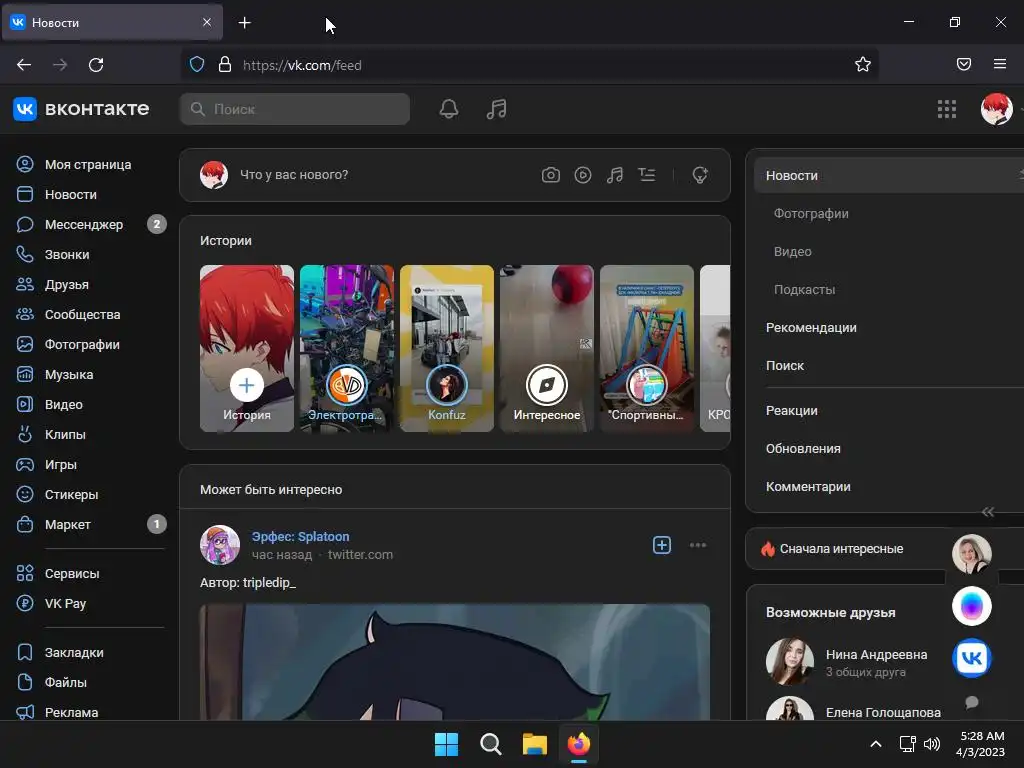Bookmark this page with star icon
Screen dimensions: 1024x768
pos(863,65)
